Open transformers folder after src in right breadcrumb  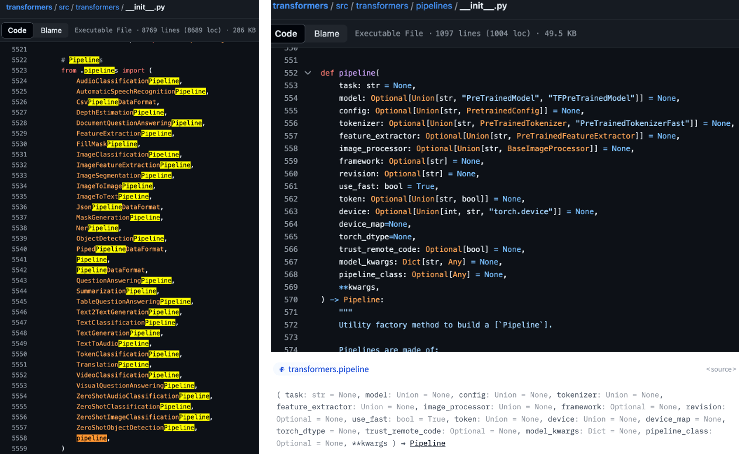point(382,6)
